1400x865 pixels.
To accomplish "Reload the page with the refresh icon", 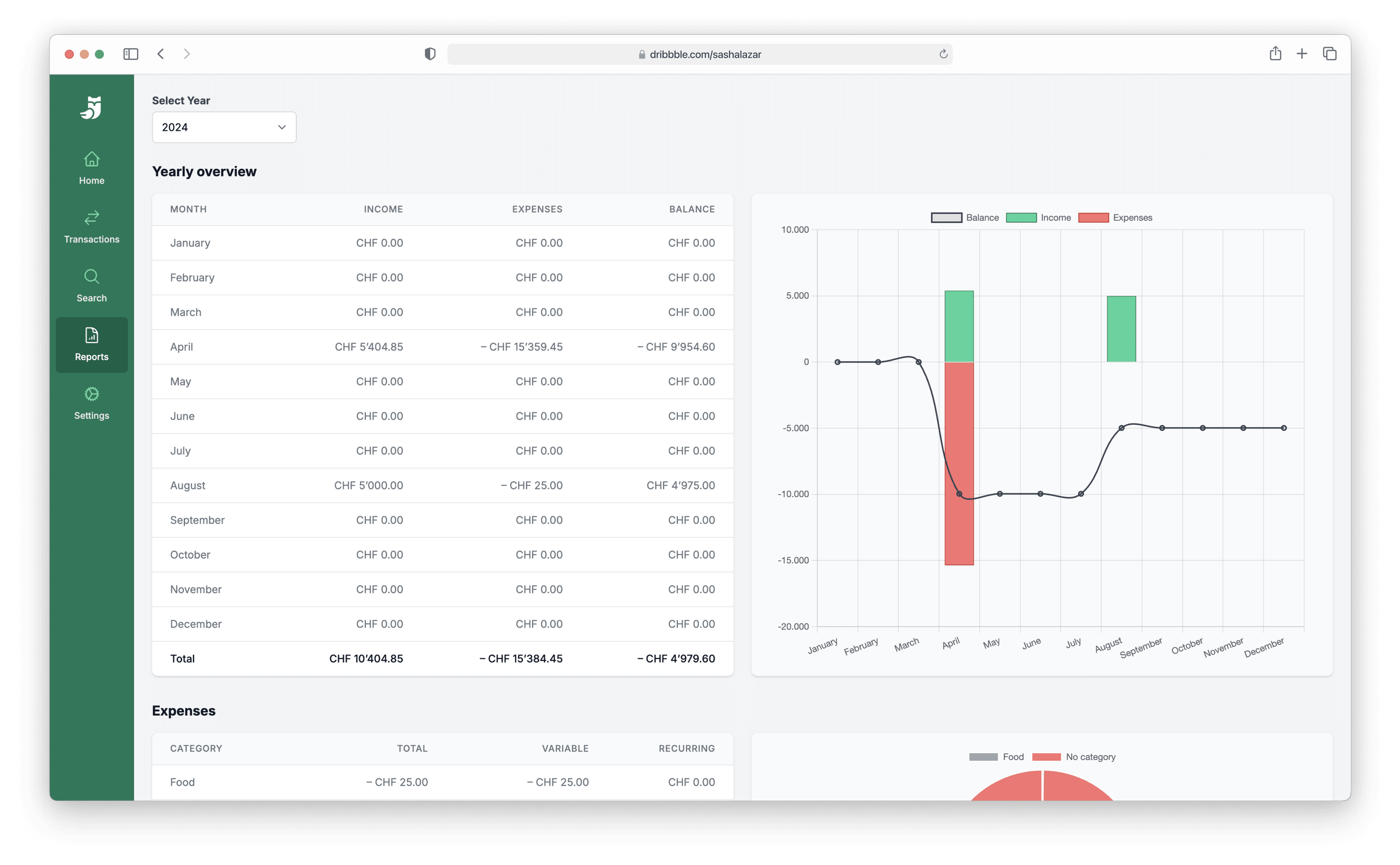I will 943,54.
